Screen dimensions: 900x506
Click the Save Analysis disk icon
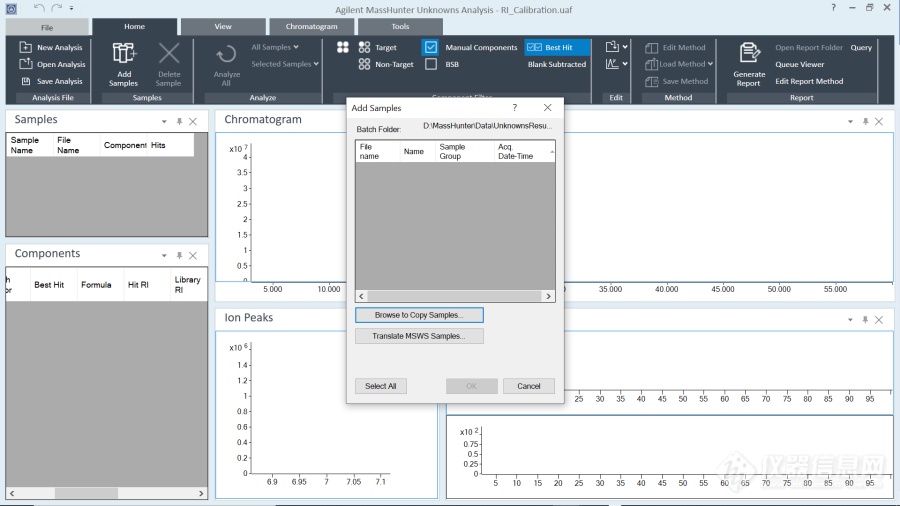coord(26,81)
